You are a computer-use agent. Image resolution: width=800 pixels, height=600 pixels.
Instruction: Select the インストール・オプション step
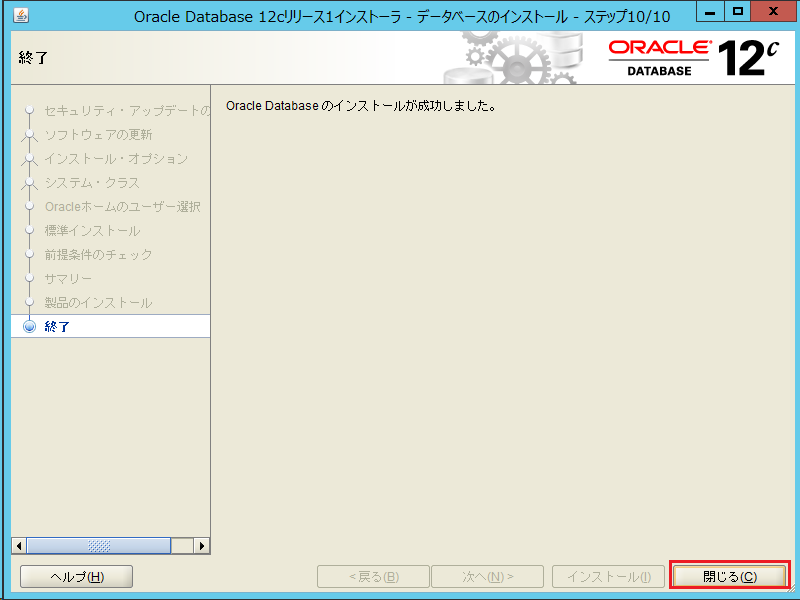[116, 159]
